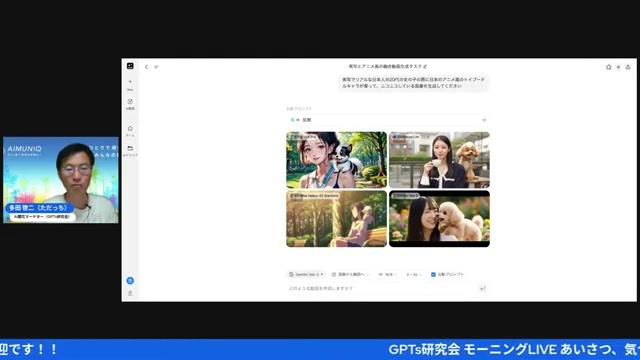This screenshot has width=640, height=360.
Task: Click the app logo in the sidebar
Action: (x=130, y=66)
